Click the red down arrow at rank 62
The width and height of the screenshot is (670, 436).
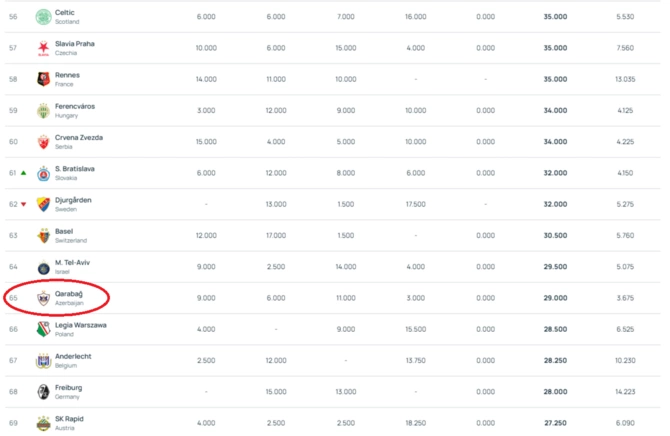coord(24,204)
